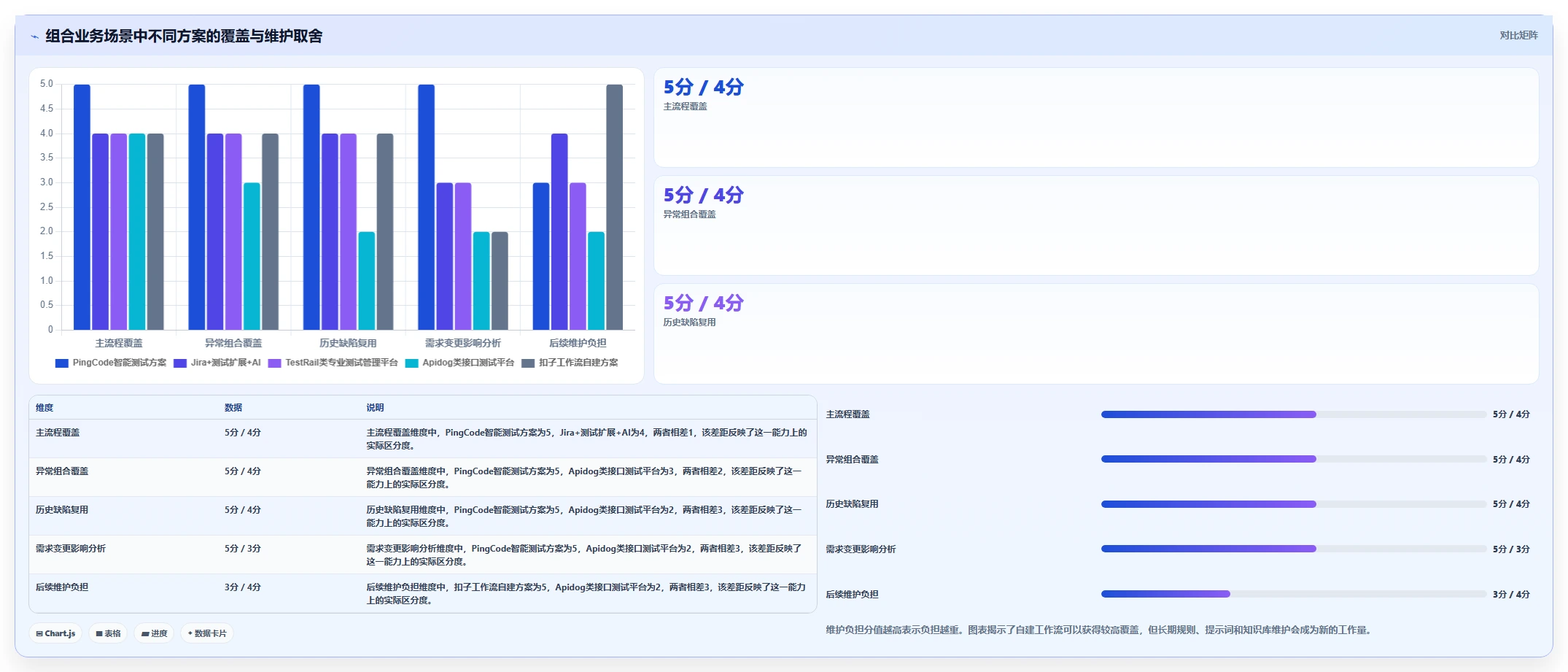Viewport: 1568px width, 672px height.
Task: Click the indigo Jira bar in 后续维护负担 group
Action: (559, 232)
